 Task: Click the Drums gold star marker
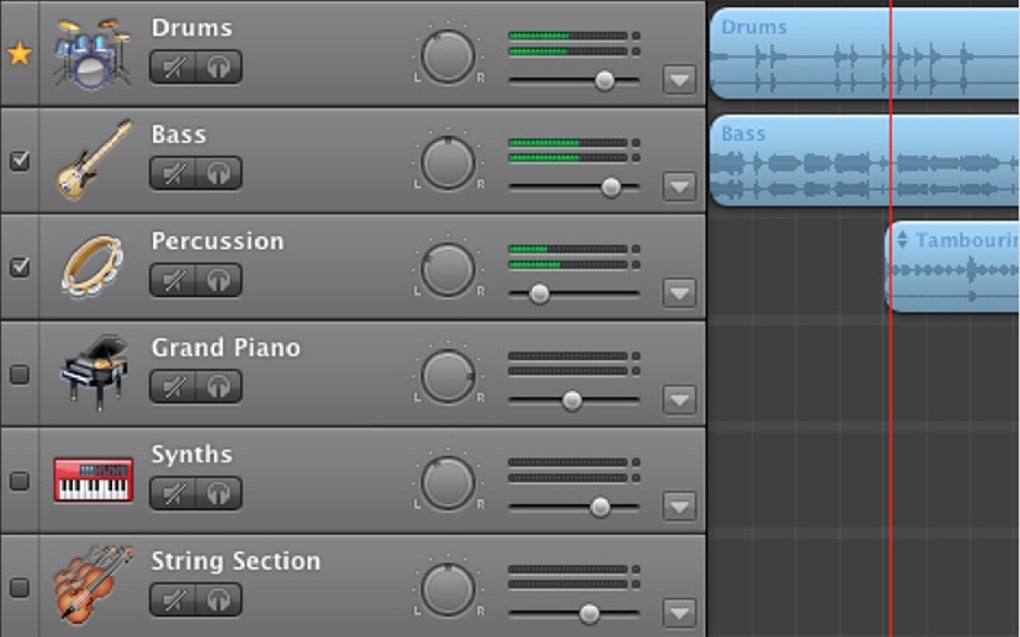19,54
